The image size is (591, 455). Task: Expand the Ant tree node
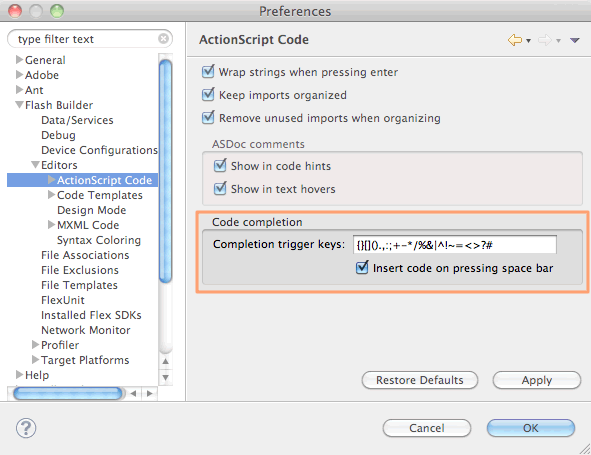(x=19, y=90)
